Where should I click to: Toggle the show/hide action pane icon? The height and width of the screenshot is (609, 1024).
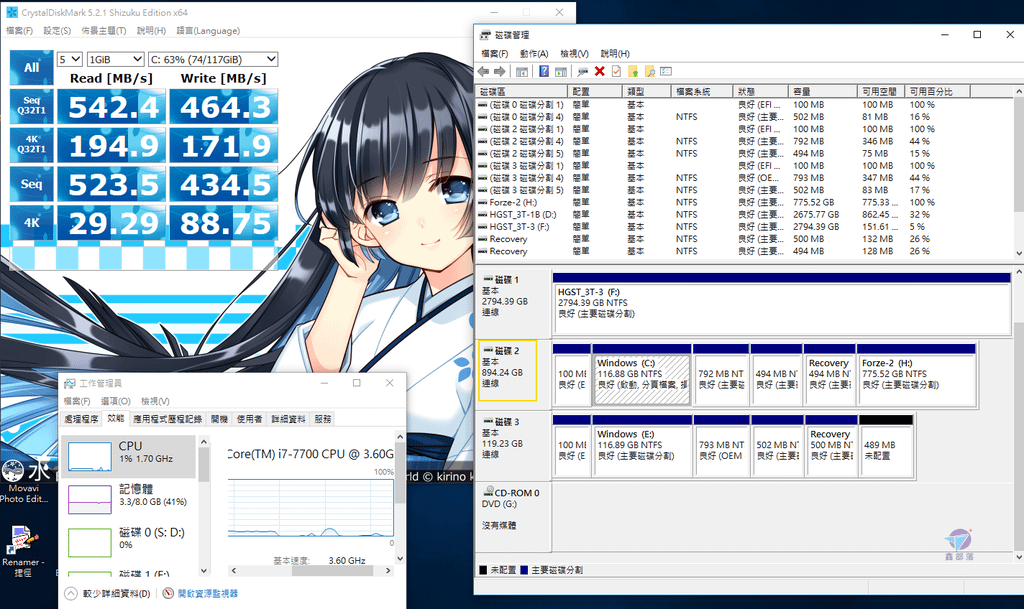(x=560, y=71)
